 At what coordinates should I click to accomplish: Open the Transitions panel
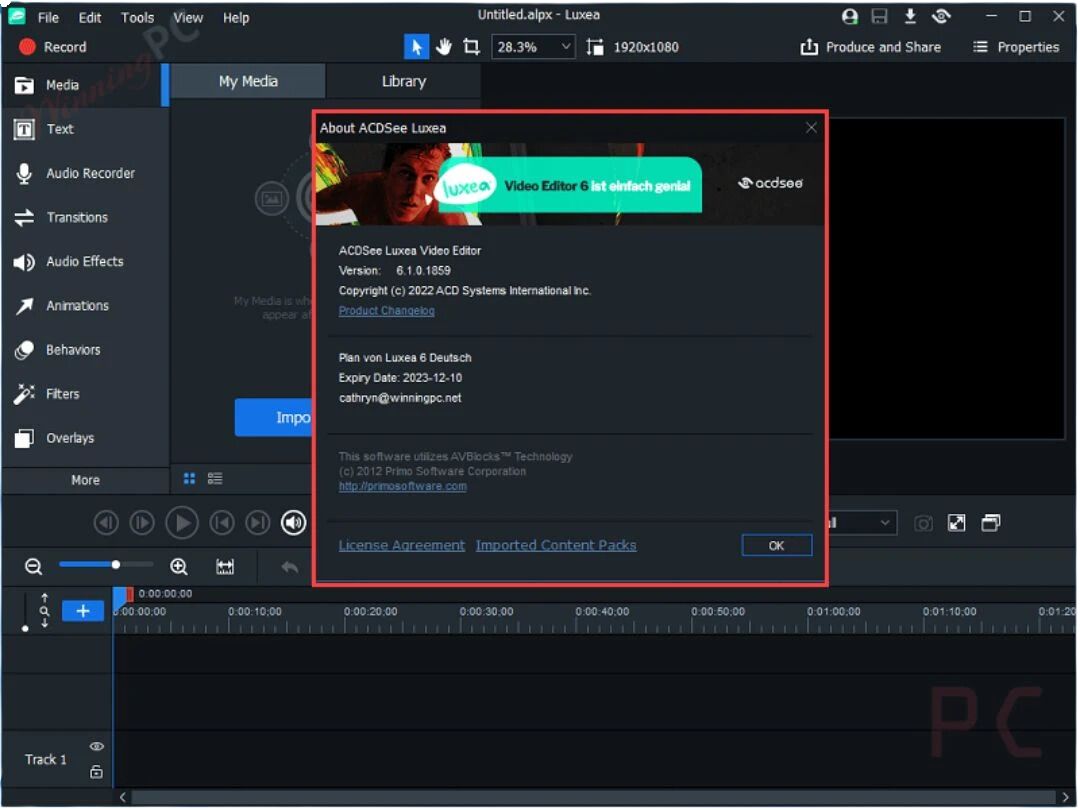point(83,218)
